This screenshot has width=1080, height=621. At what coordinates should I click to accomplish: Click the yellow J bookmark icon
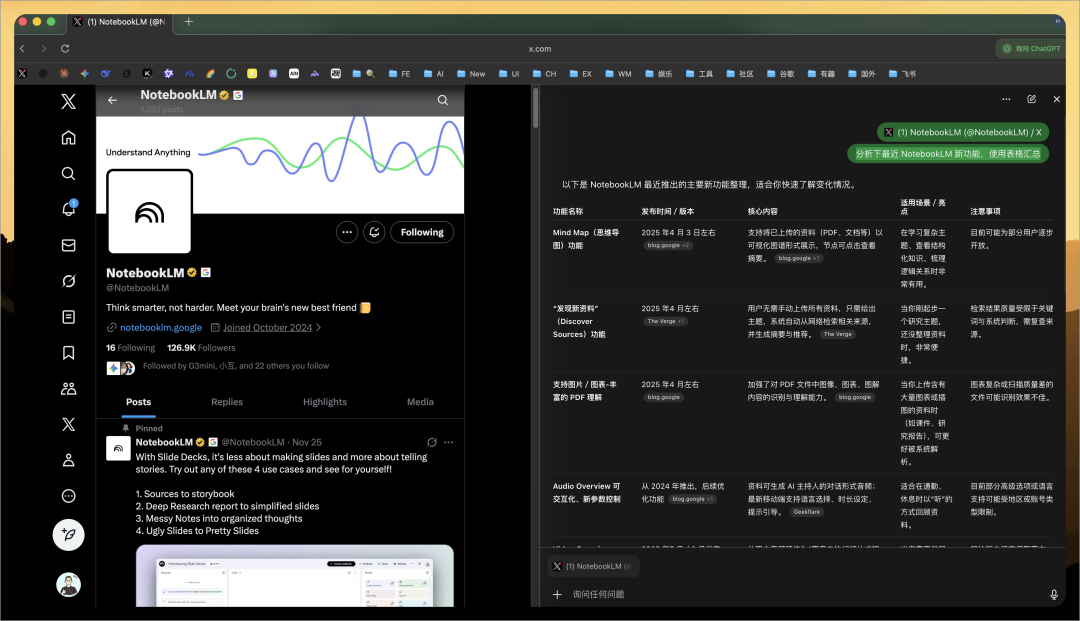(x=252, y=74)
